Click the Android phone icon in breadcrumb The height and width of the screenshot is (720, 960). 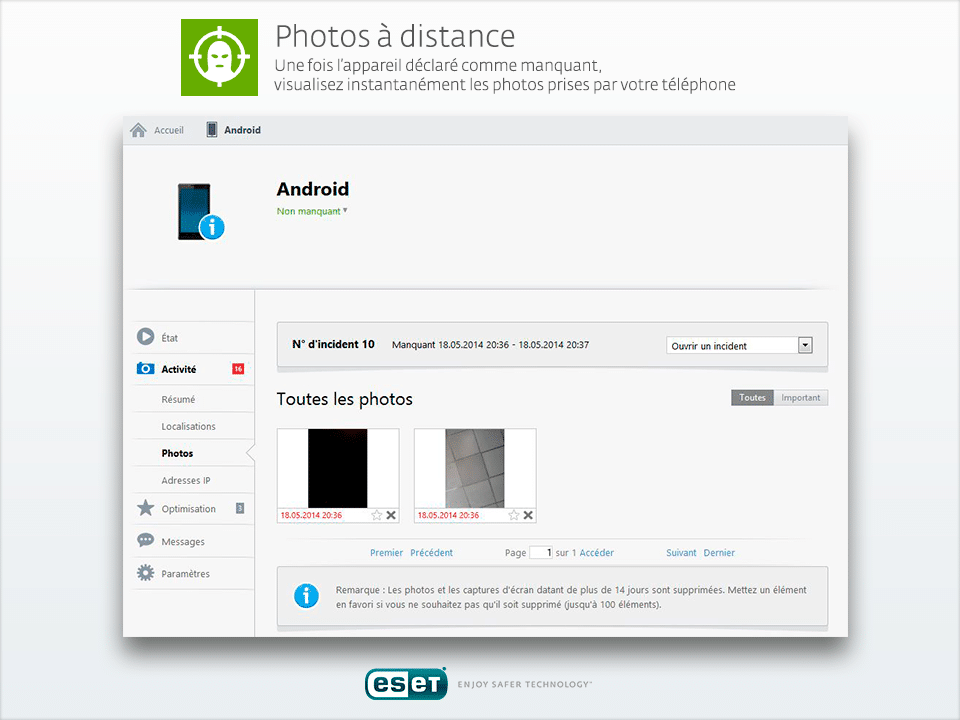coord(211,130)
